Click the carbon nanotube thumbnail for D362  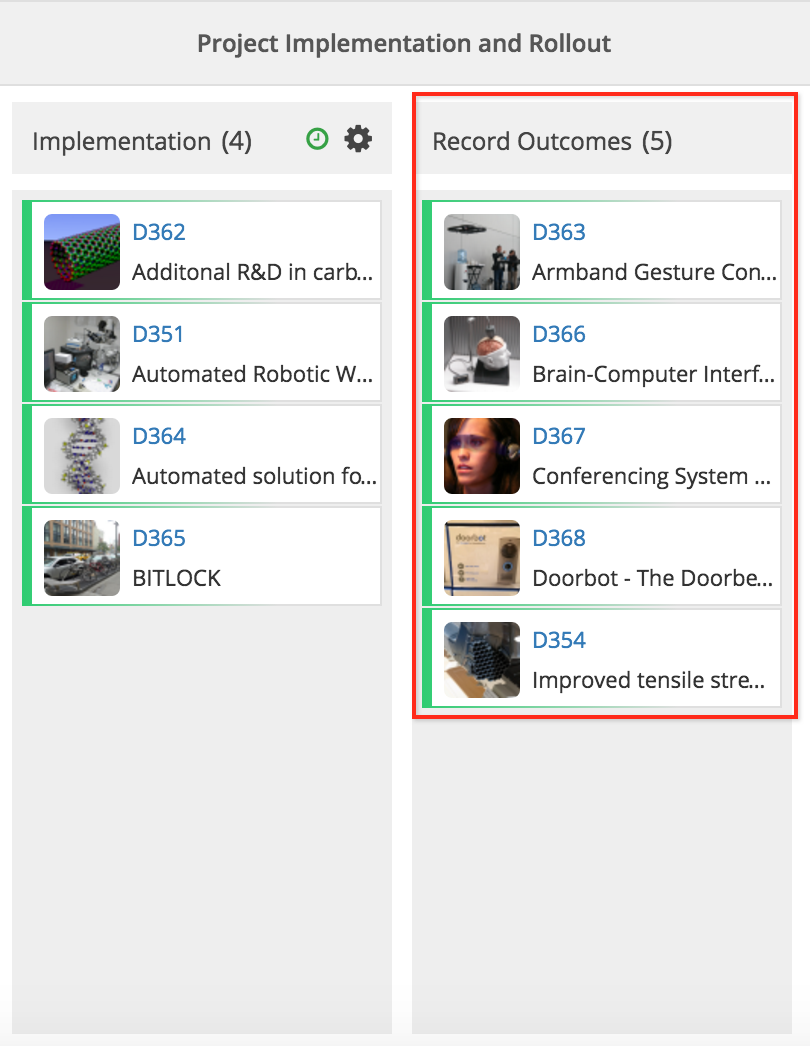pos(82,252)
